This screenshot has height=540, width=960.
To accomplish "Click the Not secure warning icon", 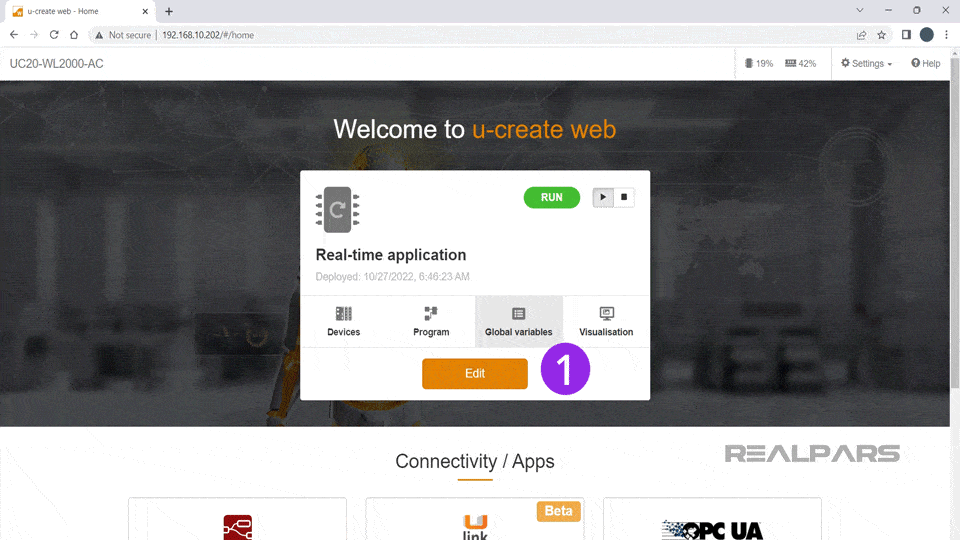I will coord(99,35).
